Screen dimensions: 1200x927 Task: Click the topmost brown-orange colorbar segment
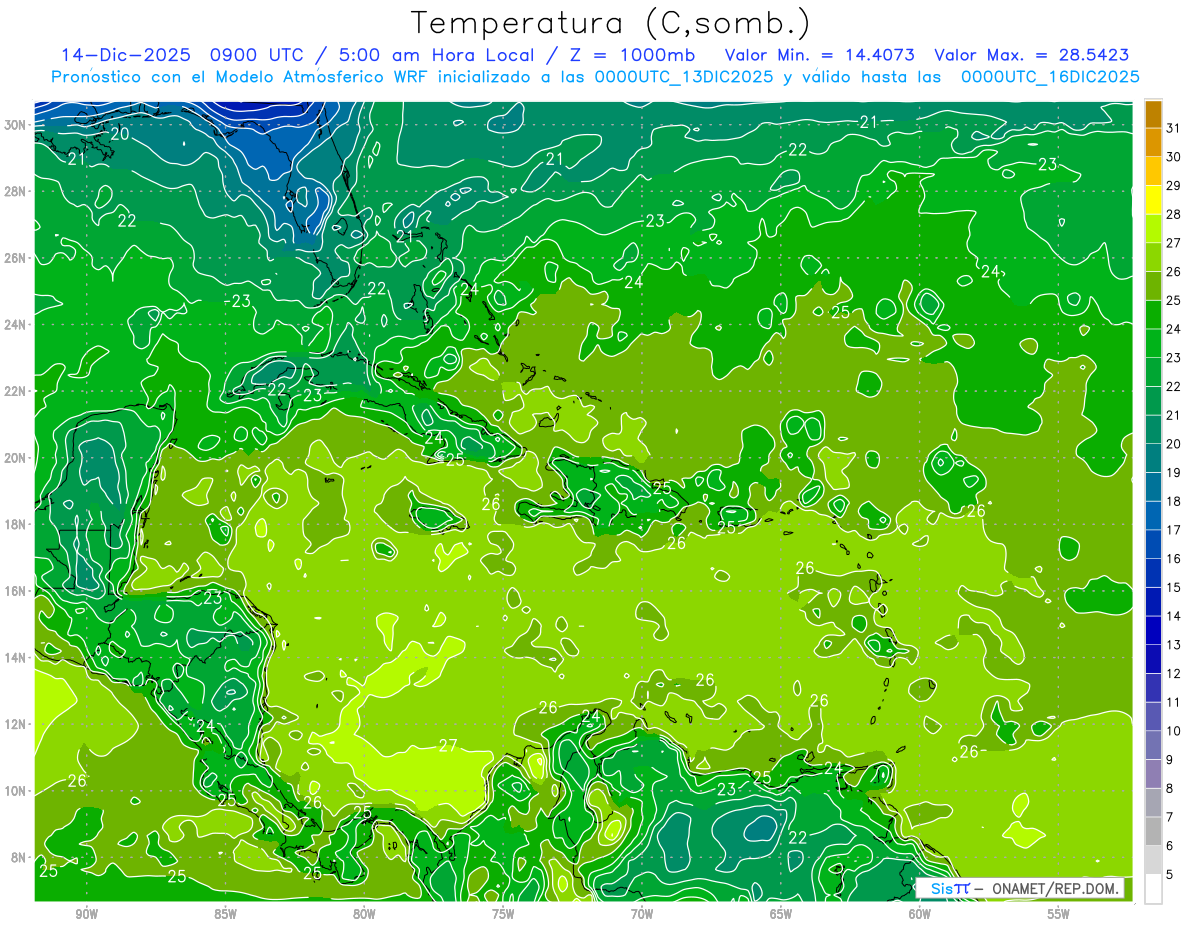[x=1153, y=113]
